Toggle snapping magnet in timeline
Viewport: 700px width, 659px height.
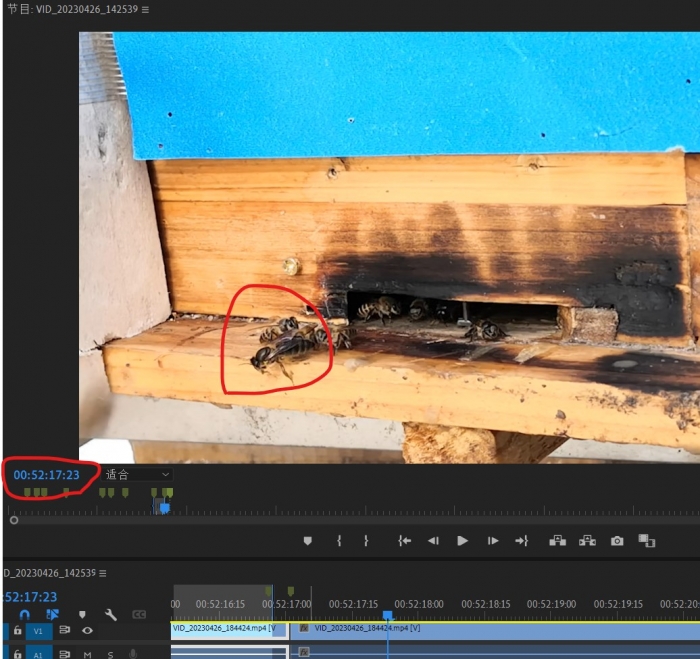pos(25,615)
